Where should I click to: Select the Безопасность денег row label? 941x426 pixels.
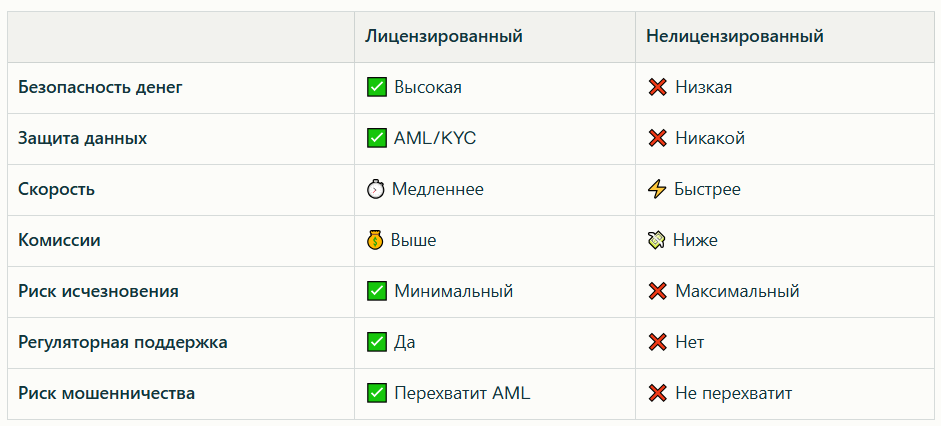[x=100, y=87]
